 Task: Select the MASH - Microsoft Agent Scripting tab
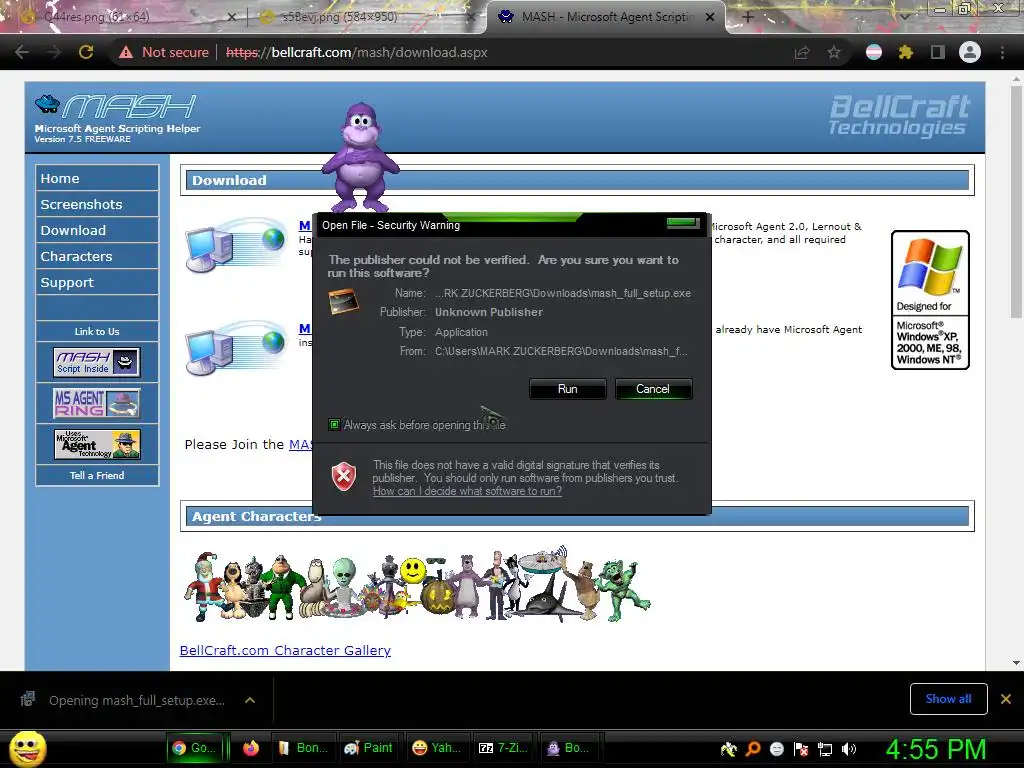pyautogui.click(x=606, y=17)
